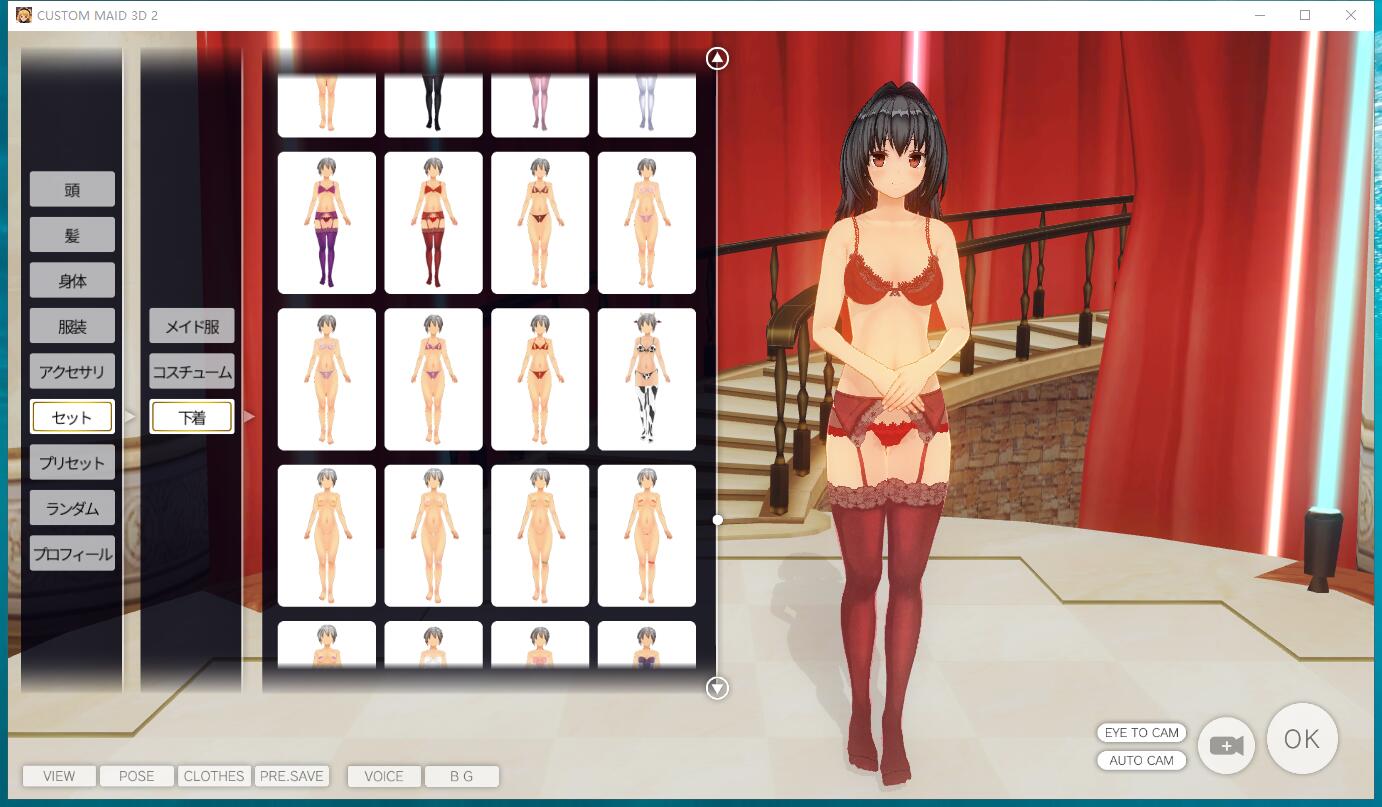Viewport: 1382px width, 807px height.
Task: Click the camera screenshot icon
Action: coord(1226,746)
